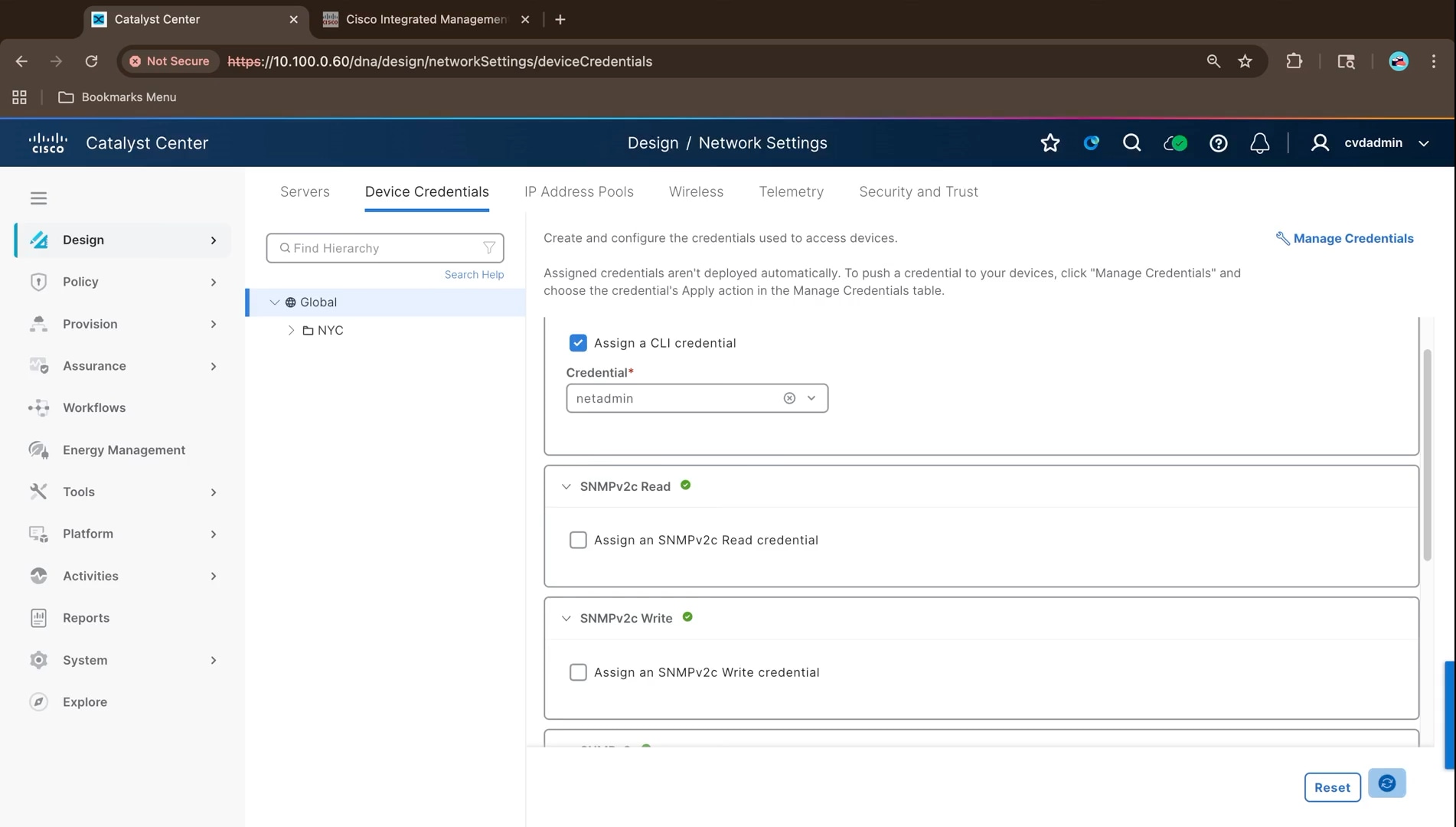The height and width of the screenshot is (827, 1456).
Task: Bookmark this page with star icon
Action: [1245, 61]
